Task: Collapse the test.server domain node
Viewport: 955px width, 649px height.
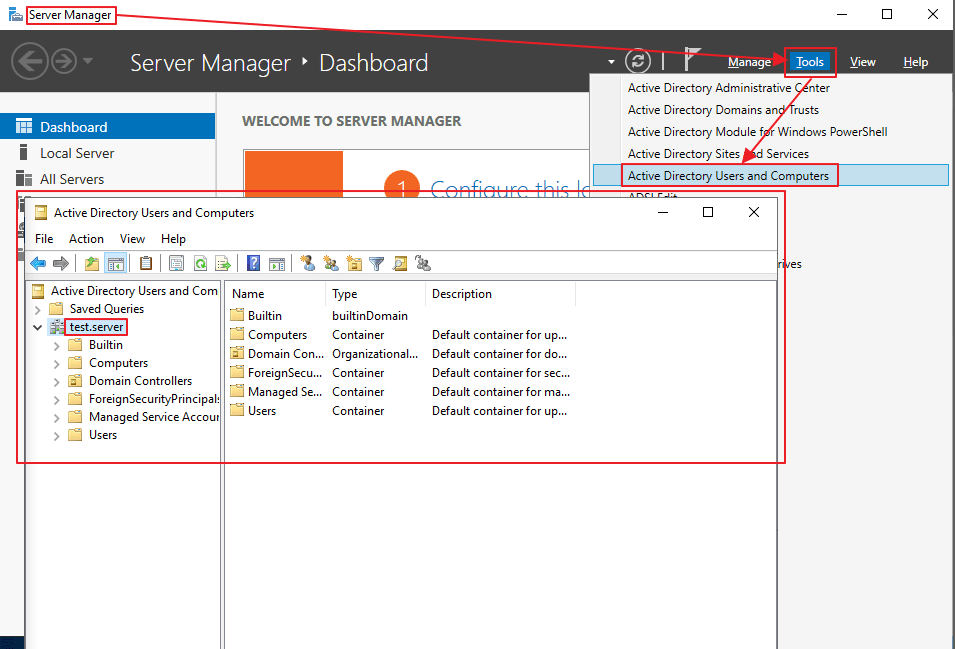Action: pos(38,328)
